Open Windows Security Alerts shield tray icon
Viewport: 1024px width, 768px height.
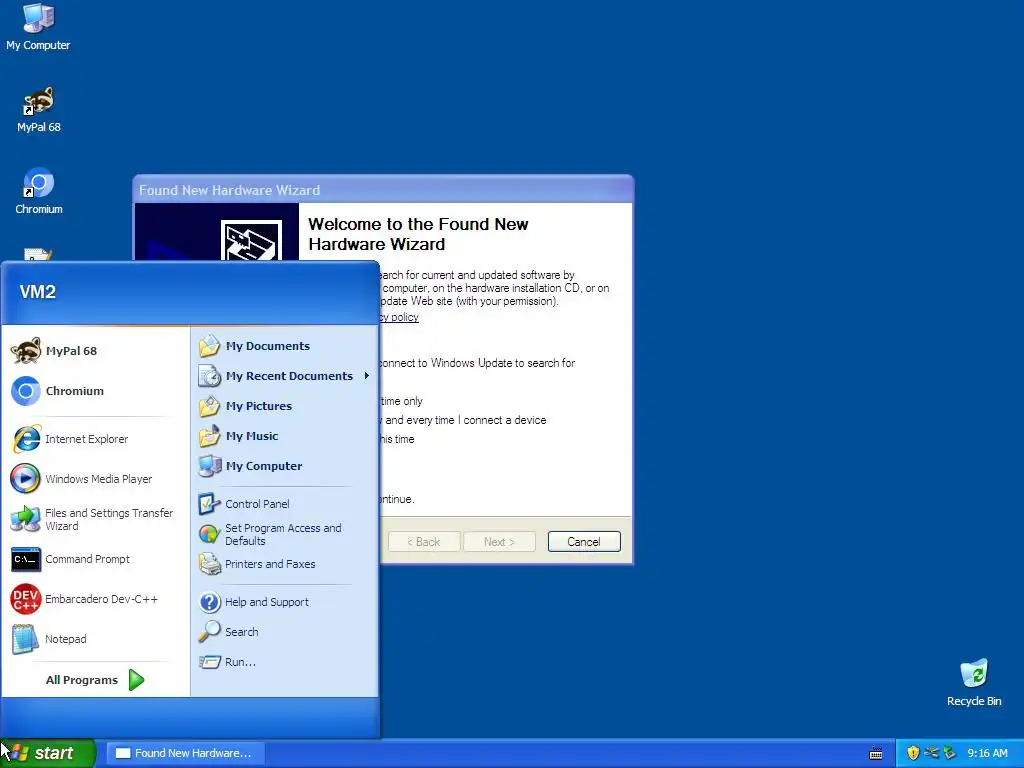coord(913,753)
